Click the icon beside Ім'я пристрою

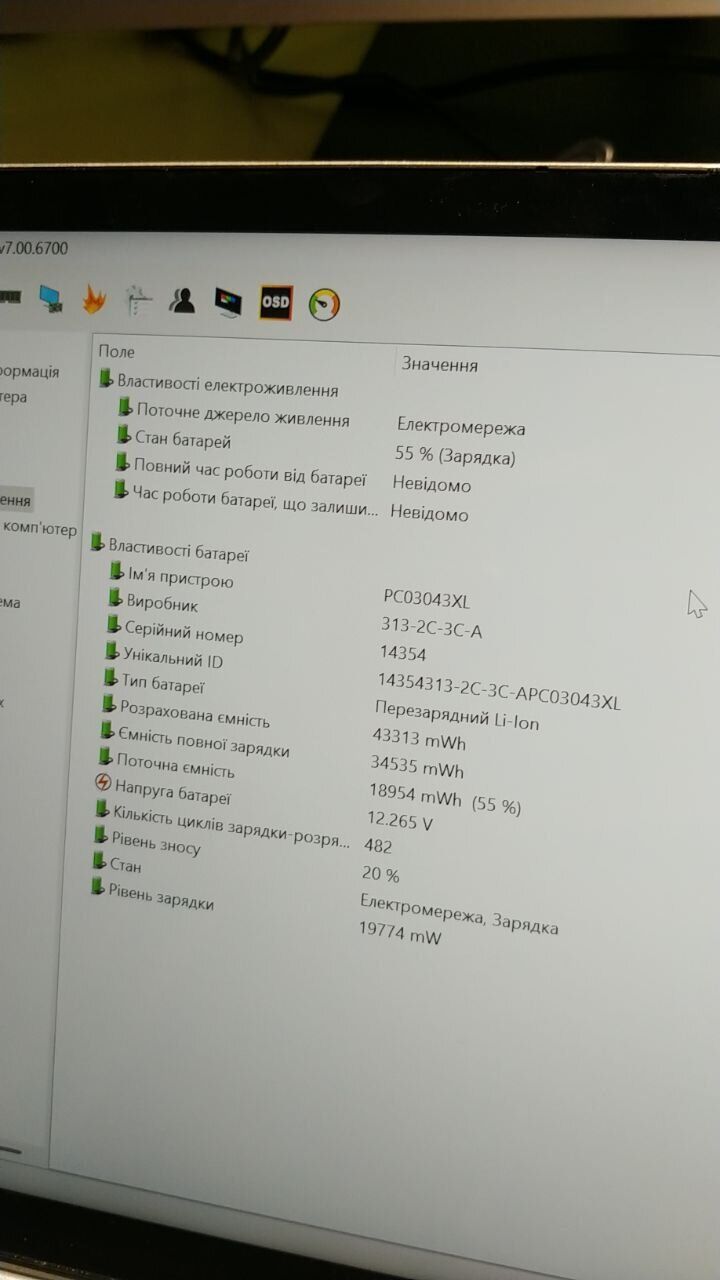point(117,572)
